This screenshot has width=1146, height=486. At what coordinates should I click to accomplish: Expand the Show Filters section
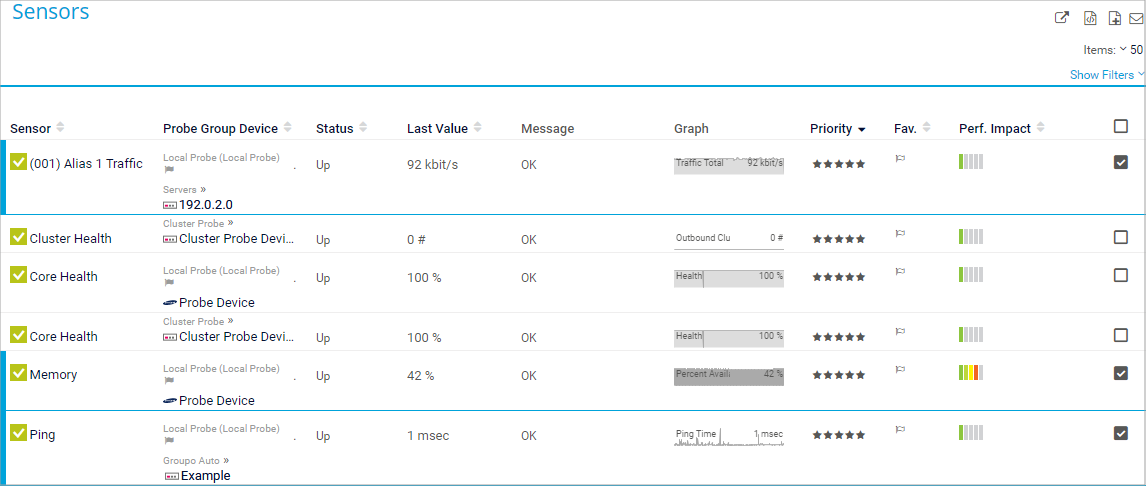pos(1106,75)
